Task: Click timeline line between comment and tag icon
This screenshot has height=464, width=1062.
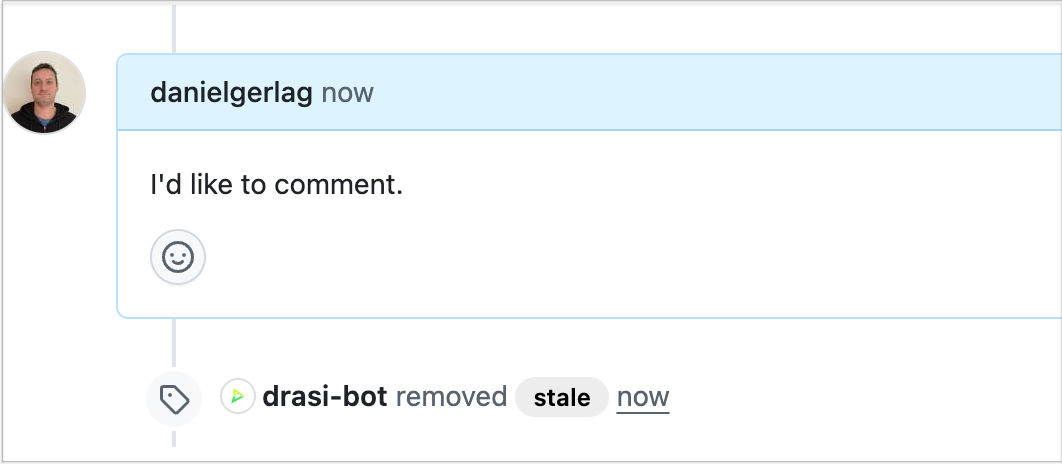Action: pyautogui.click(x=174, y=345)
